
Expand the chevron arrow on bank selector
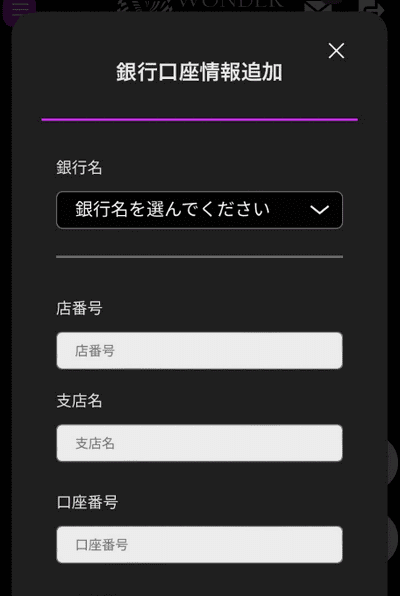[319, 210]
